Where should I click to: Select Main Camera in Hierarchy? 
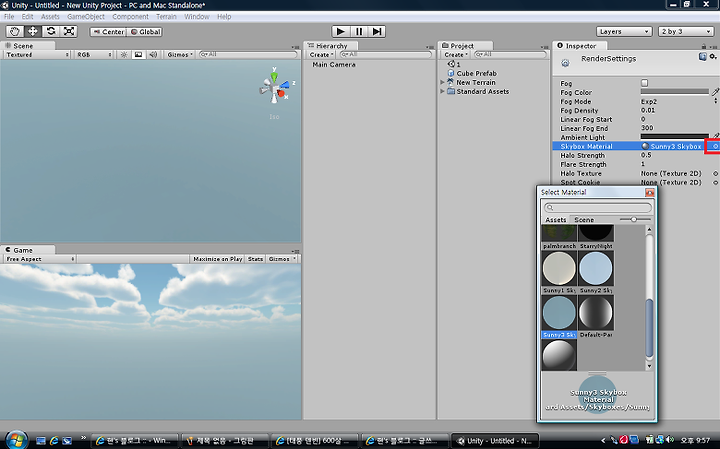(334, 65)
